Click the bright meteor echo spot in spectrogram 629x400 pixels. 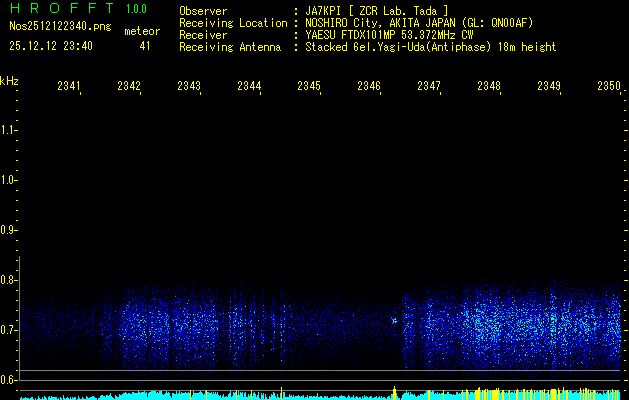tap(395, 321)
